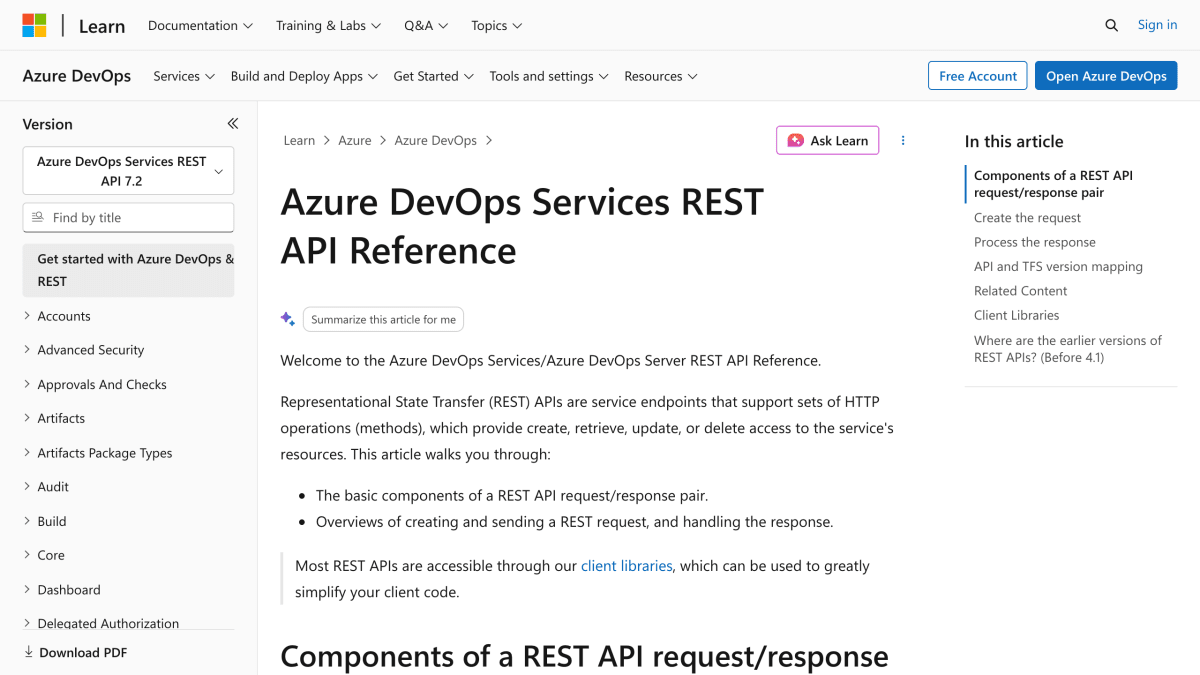Screen dimensions: 1200x675
Task: Open the Topics dropdown menu
Action: 497,26
